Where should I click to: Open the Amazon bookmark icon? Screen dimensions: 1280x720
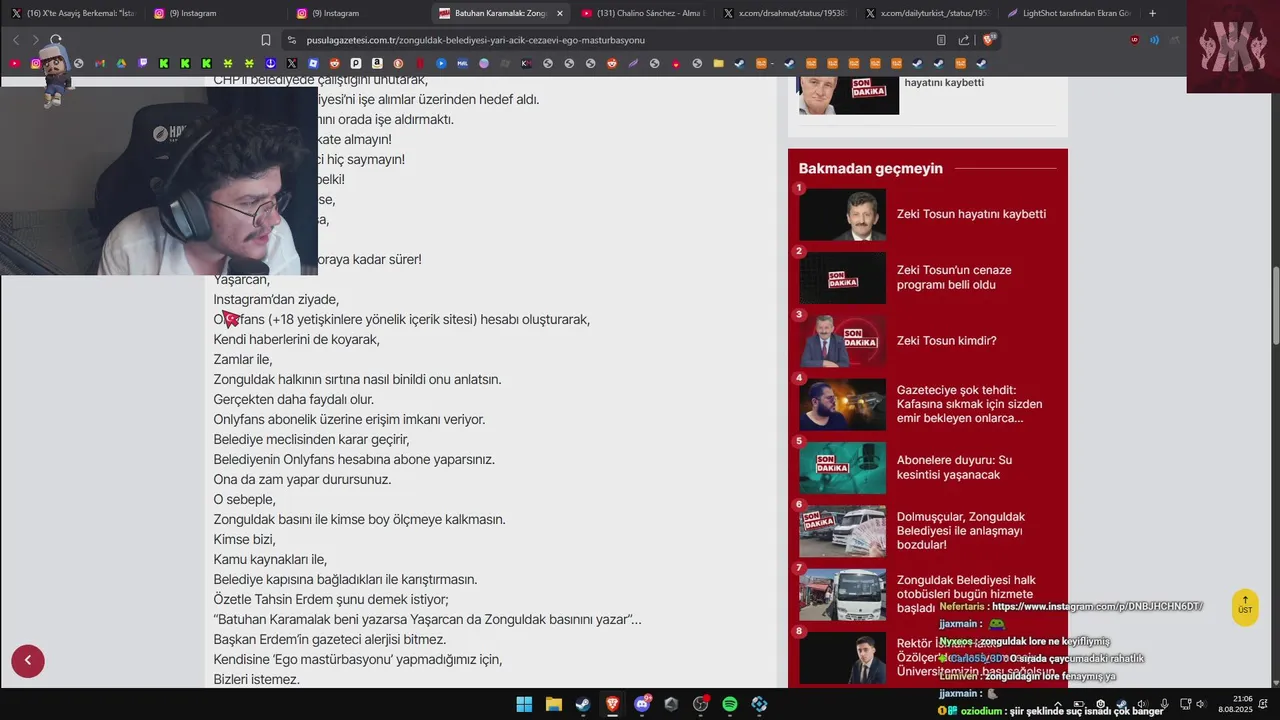[377, 63]
